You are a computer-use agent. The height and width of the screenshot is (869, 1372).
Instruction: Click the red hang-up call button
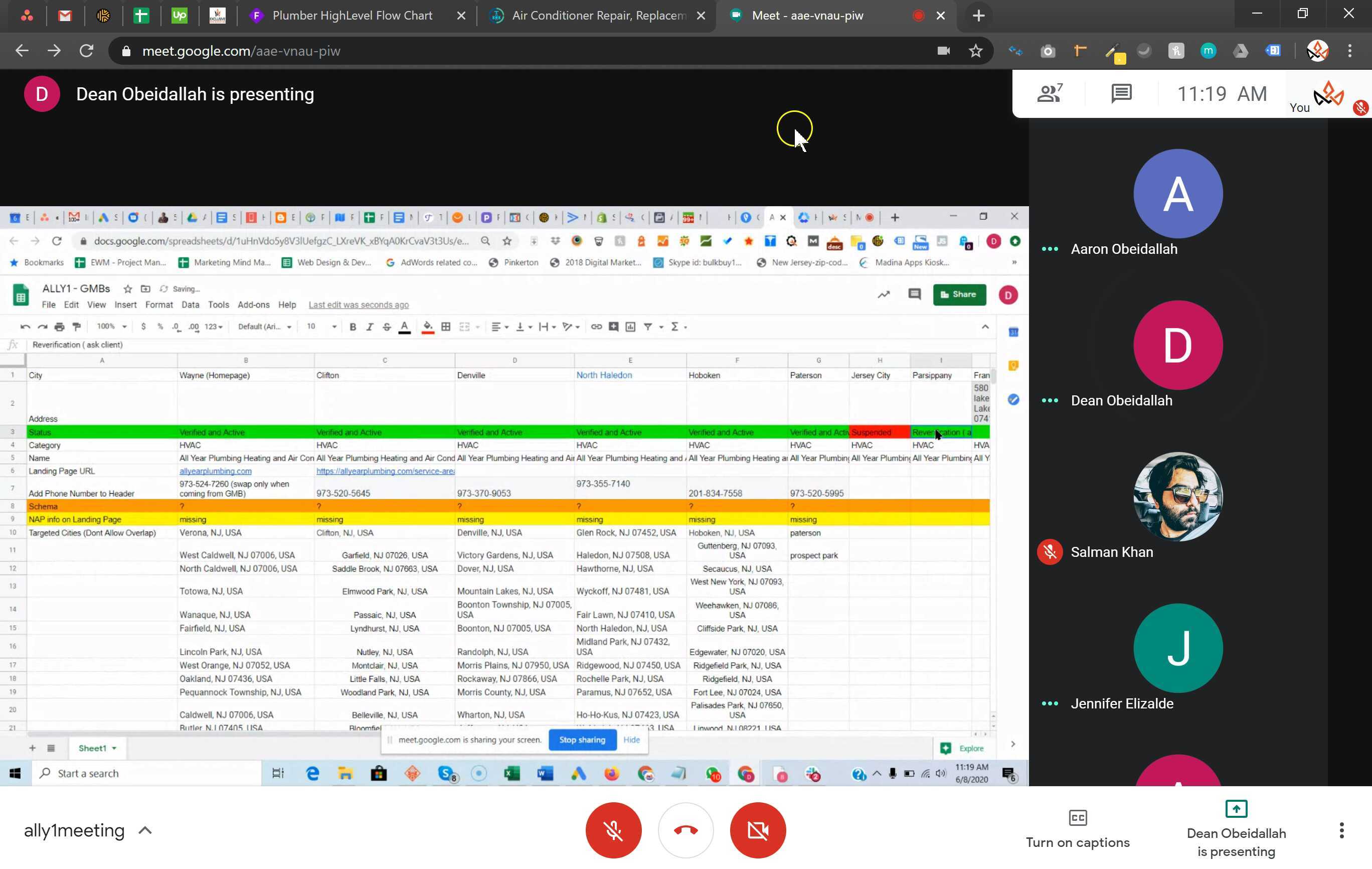click(x=685, y=830)
